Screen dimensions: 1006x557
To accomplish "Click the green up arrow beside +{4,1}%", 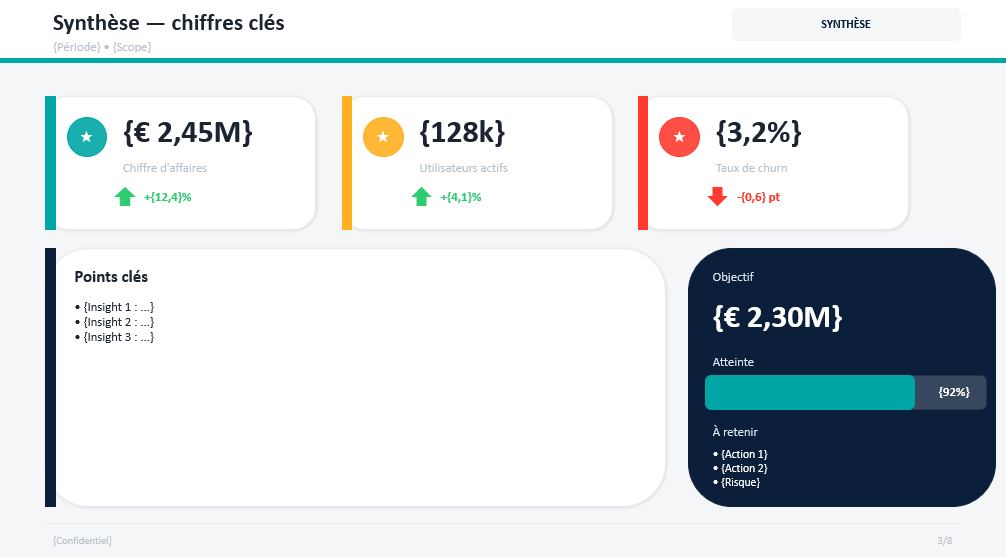I will [422, 197].
